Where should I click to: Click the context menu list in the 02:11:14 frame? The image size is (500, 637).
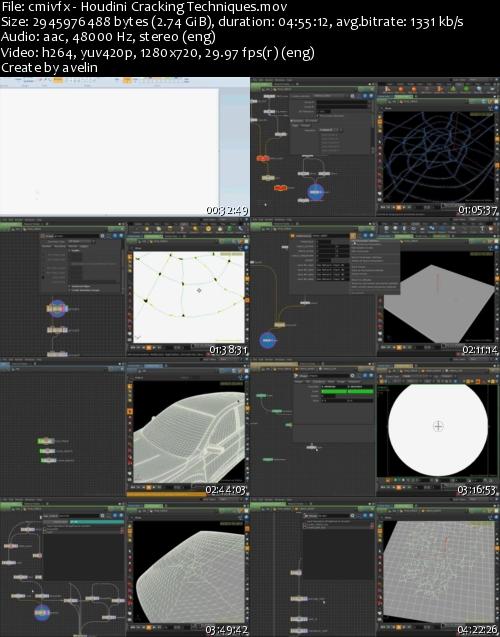(375, 267)
